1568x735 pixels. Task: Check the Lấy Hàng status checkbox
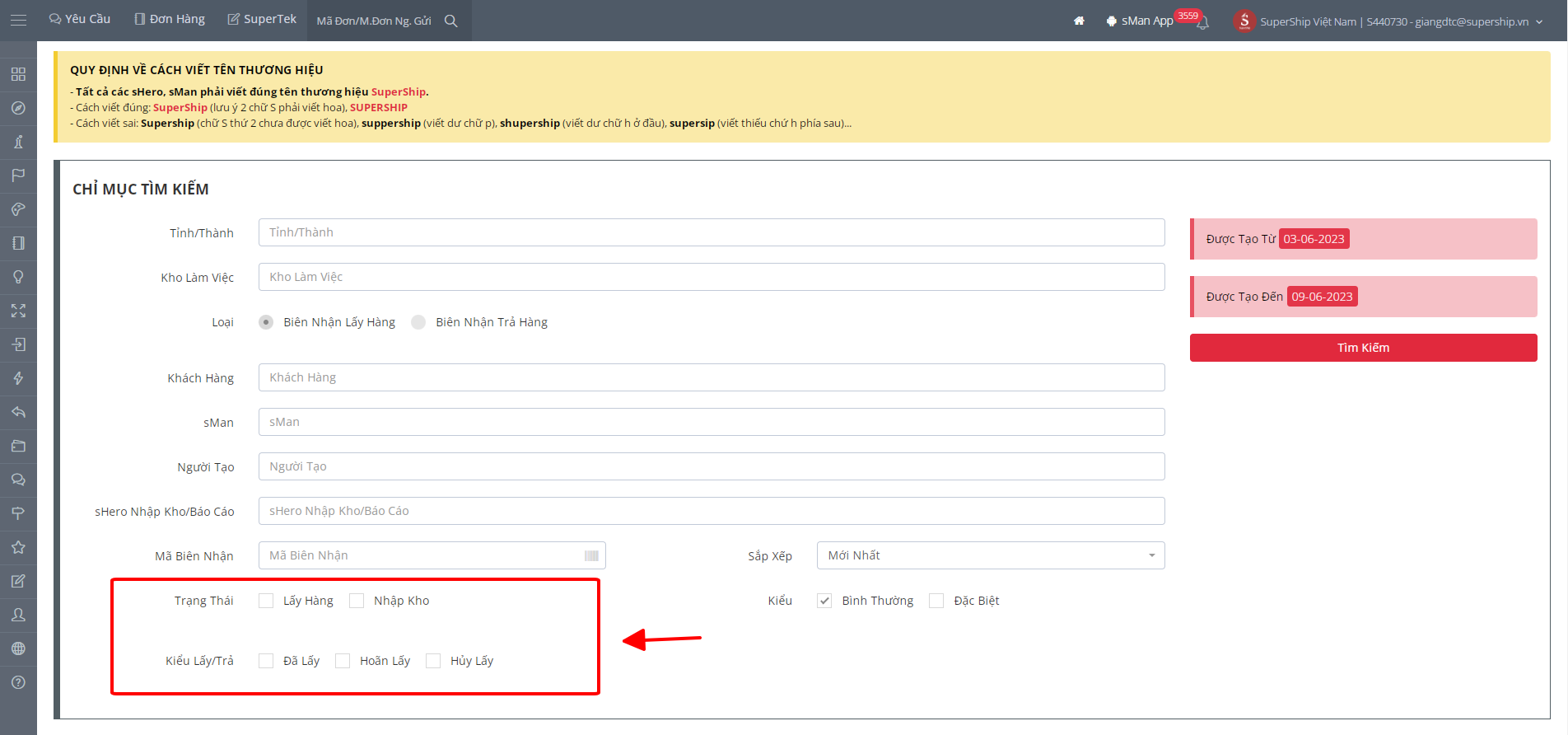point(266,601)
